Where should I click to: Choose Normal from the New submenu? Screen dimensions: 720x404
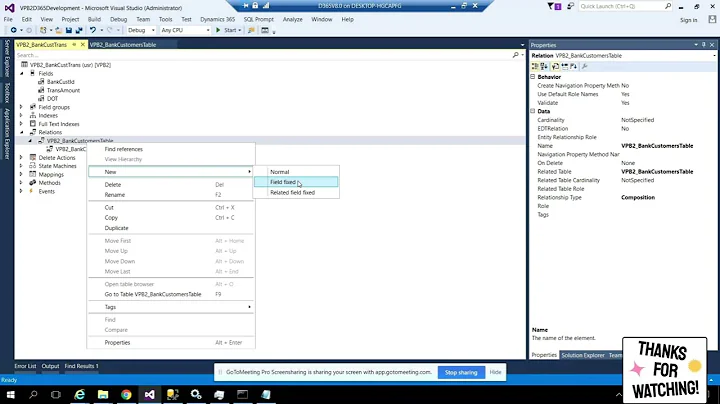[x=296, y=172]
